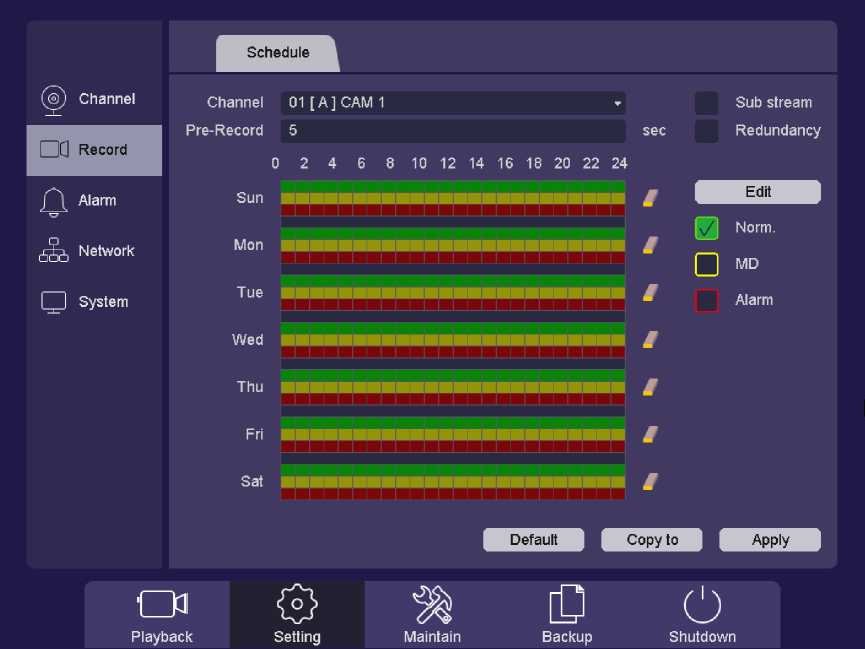Click the Pre-Record seconds input field
The image size is (865, 649).
click(x=454, y=131)
